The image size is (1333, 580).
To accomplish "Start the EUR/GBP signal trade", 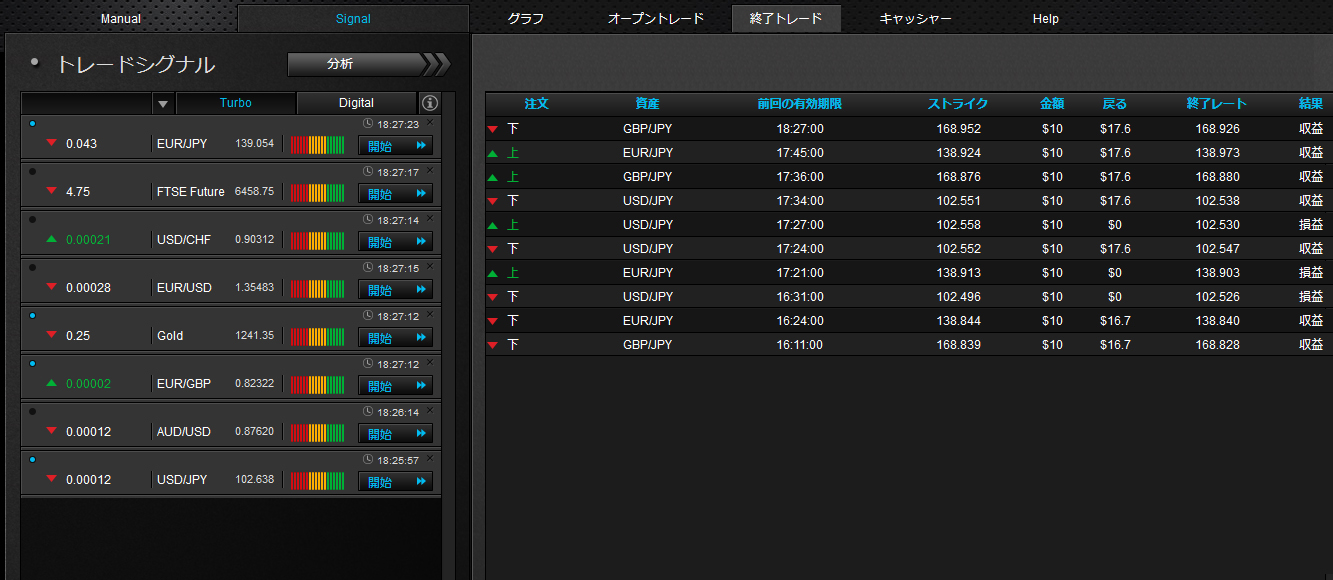I will click(396, 385).
